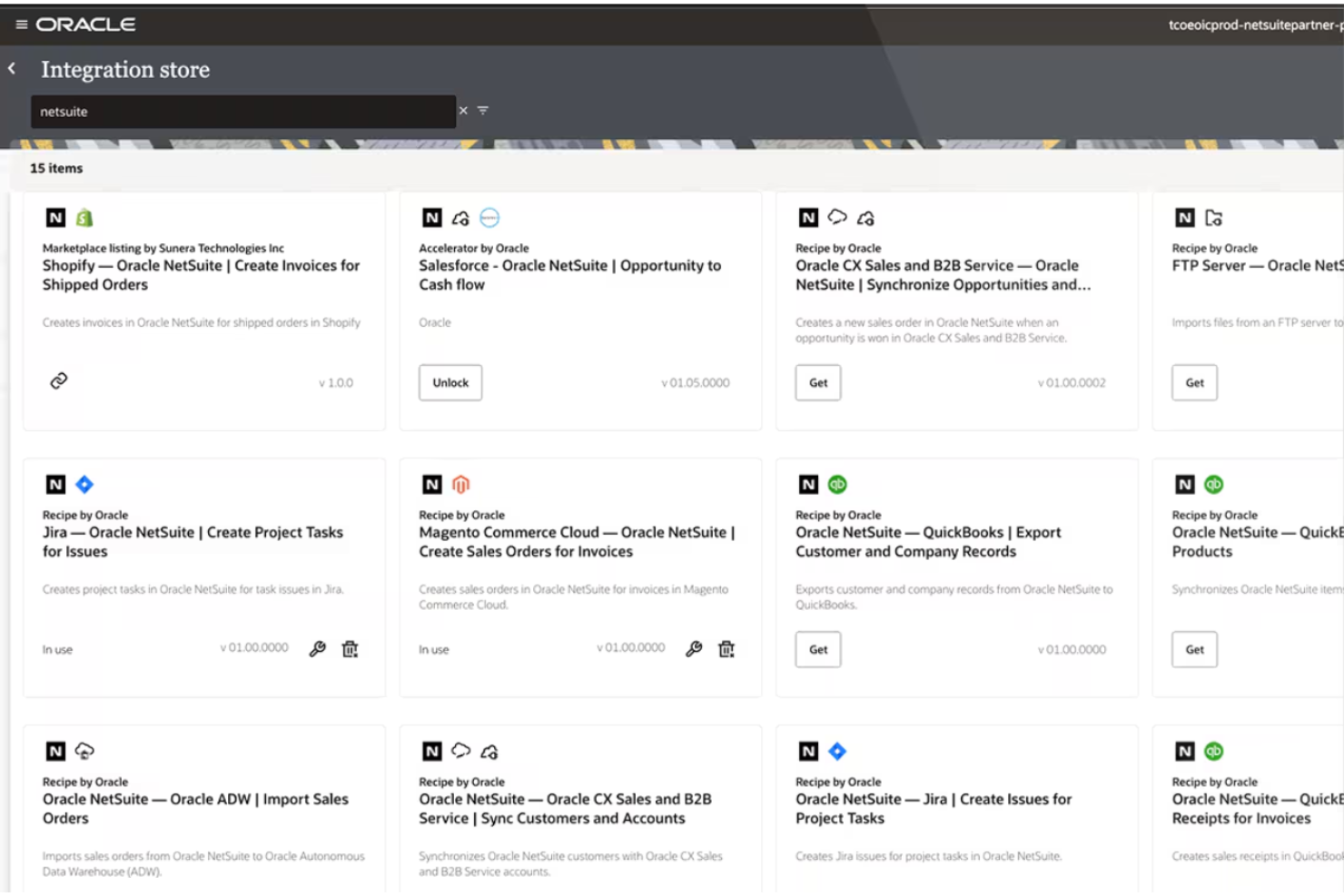Open the search filter options
This screenshot has height=896, width=1344.
(483, 111)
